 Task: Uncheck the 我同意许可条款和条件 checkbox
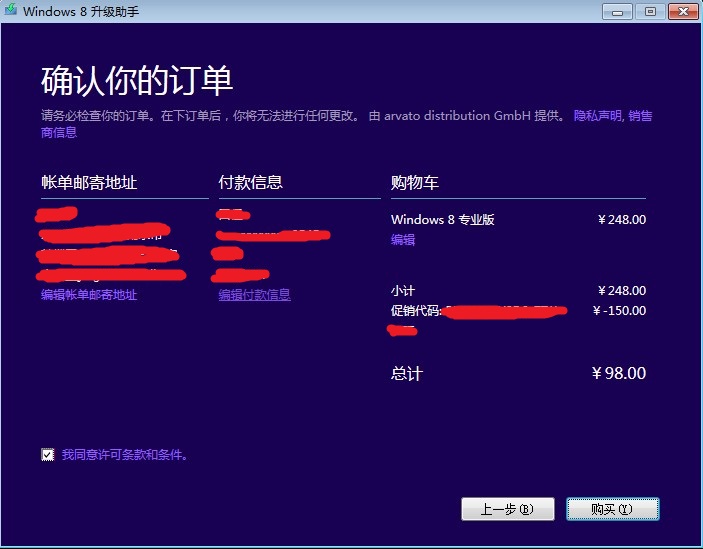tap(48, 455)
